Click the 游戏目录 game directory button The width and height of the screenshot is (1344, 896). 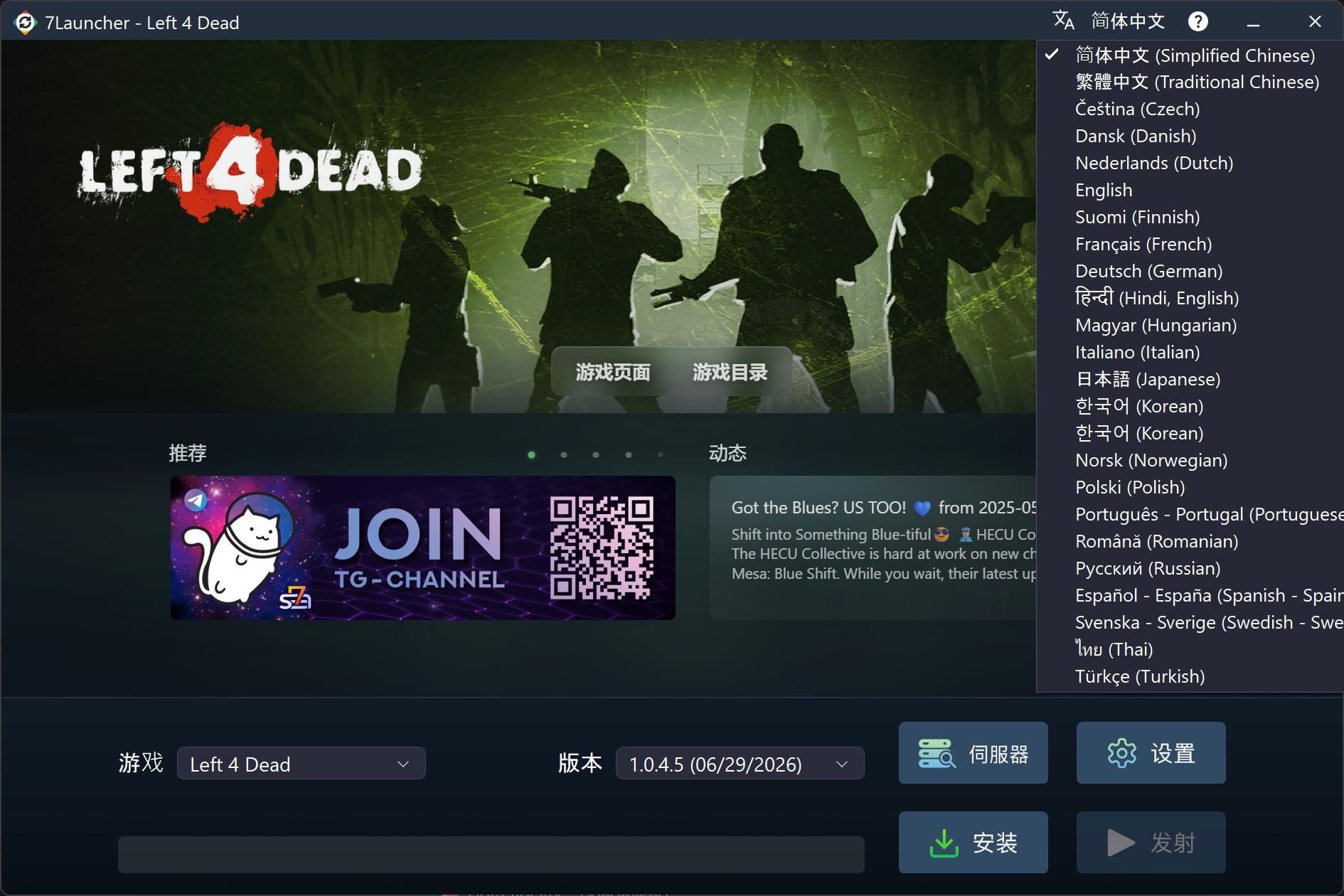[x=730, y=372]
